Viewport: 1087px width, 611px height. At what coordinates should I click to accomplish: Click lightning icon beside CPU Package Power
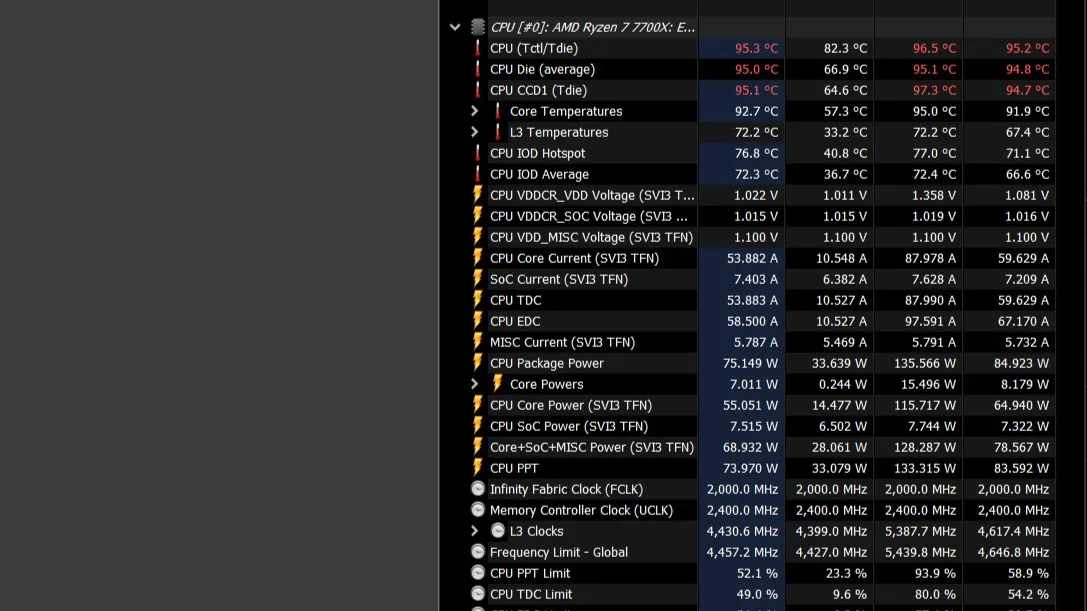coord(478,363)
